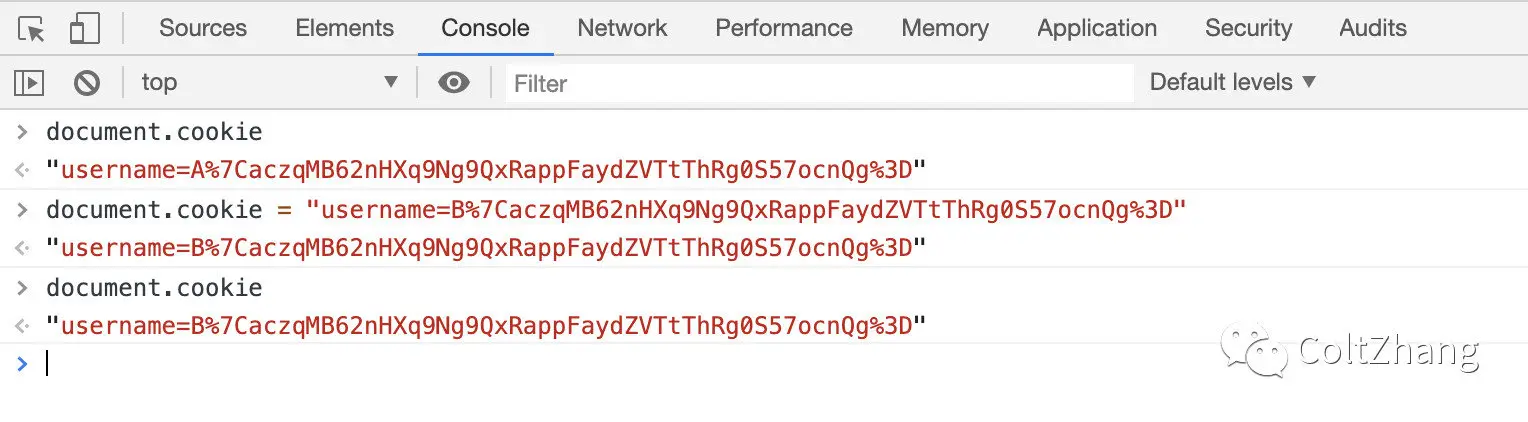Click the document.cookie assignment command line
This screenshot has height=422, width=1528.
(615, 210)
